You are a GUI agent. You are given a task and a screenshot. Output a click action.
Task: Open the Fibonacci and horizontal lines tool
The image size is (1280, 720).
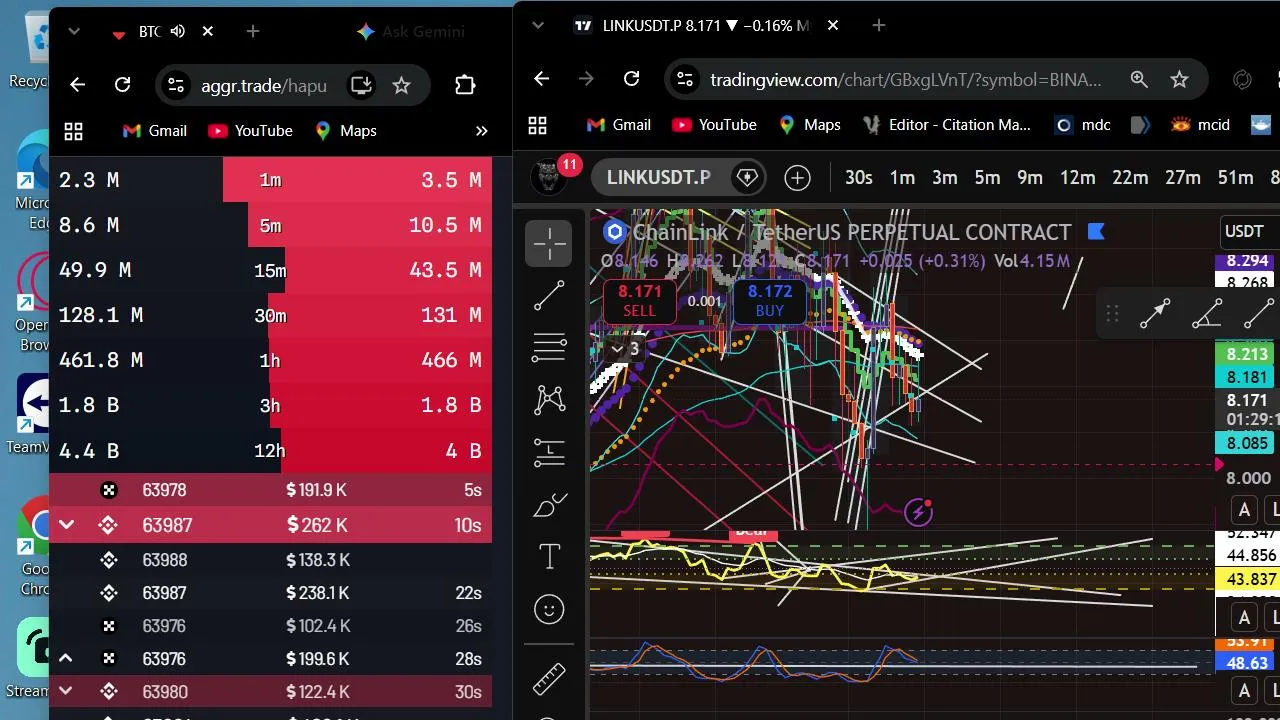[x=549, y=347]
